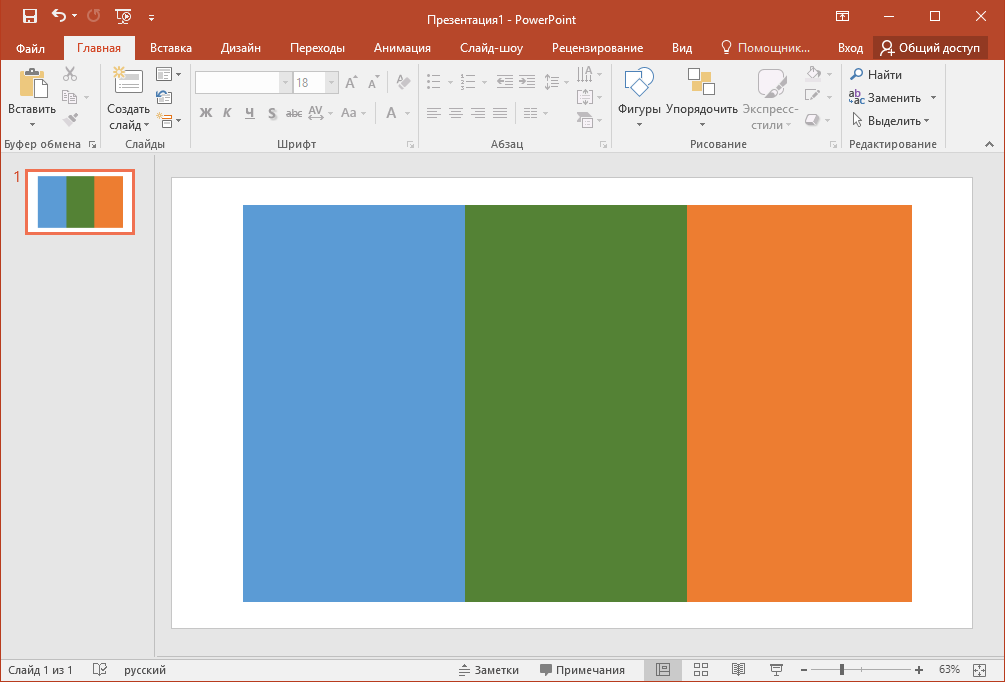Expand the font size dropdown
This screenshot has width=1005, height=682.
coord(331,83)
